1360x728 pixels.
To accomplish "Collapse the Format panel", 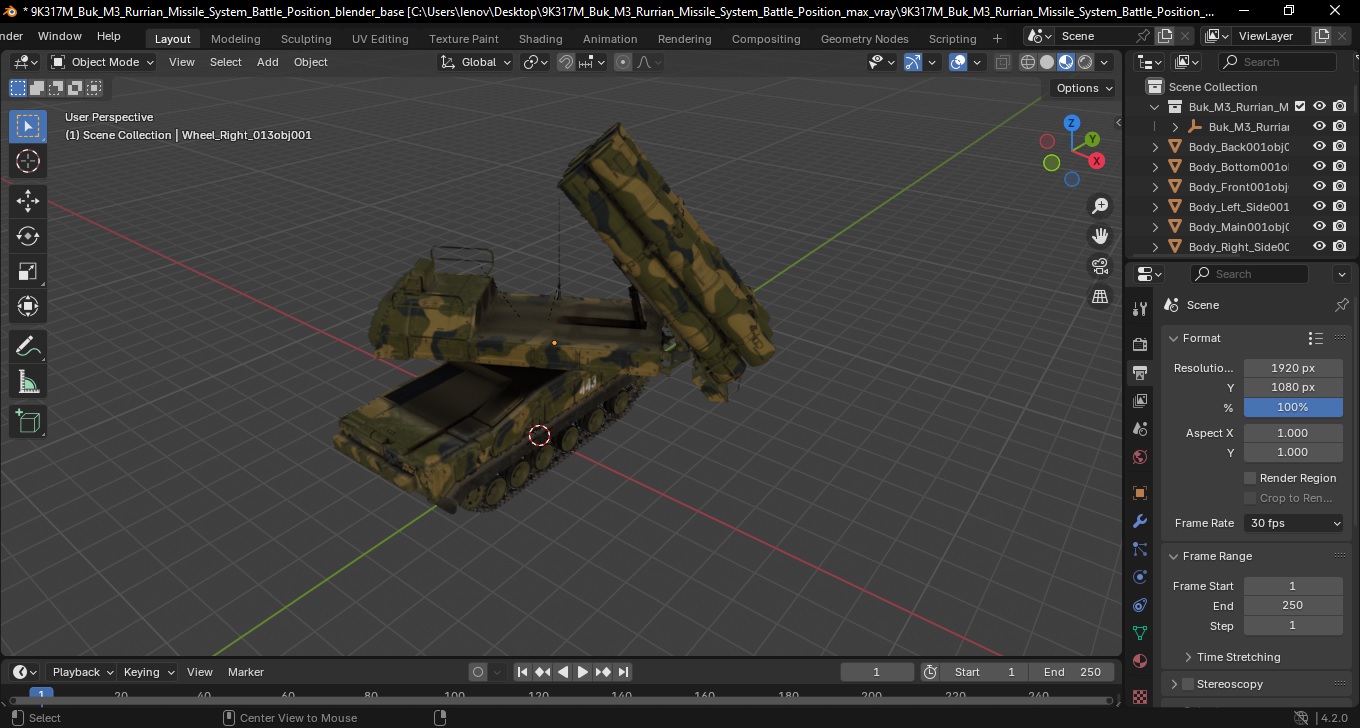I will 1174,338.
